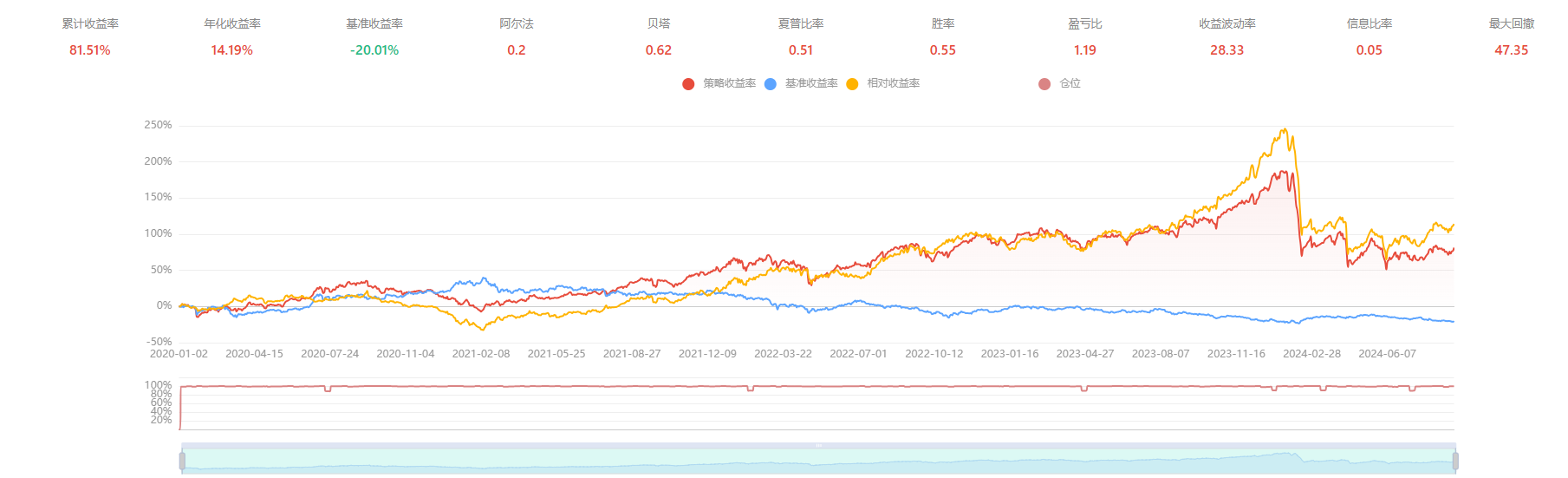Click the 2020-01-02 start date label

[179, 354]
